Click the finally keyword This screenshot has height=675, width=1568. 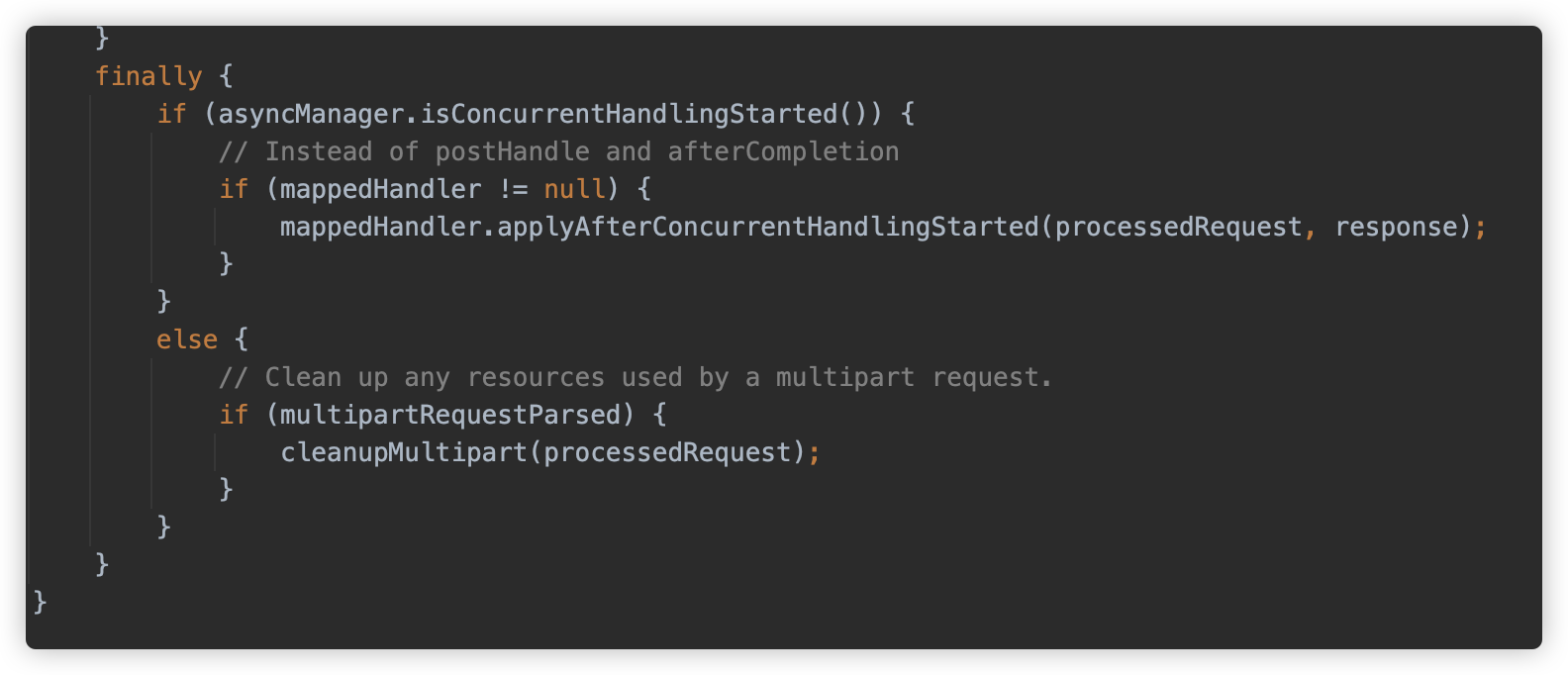tap(148, 76)
